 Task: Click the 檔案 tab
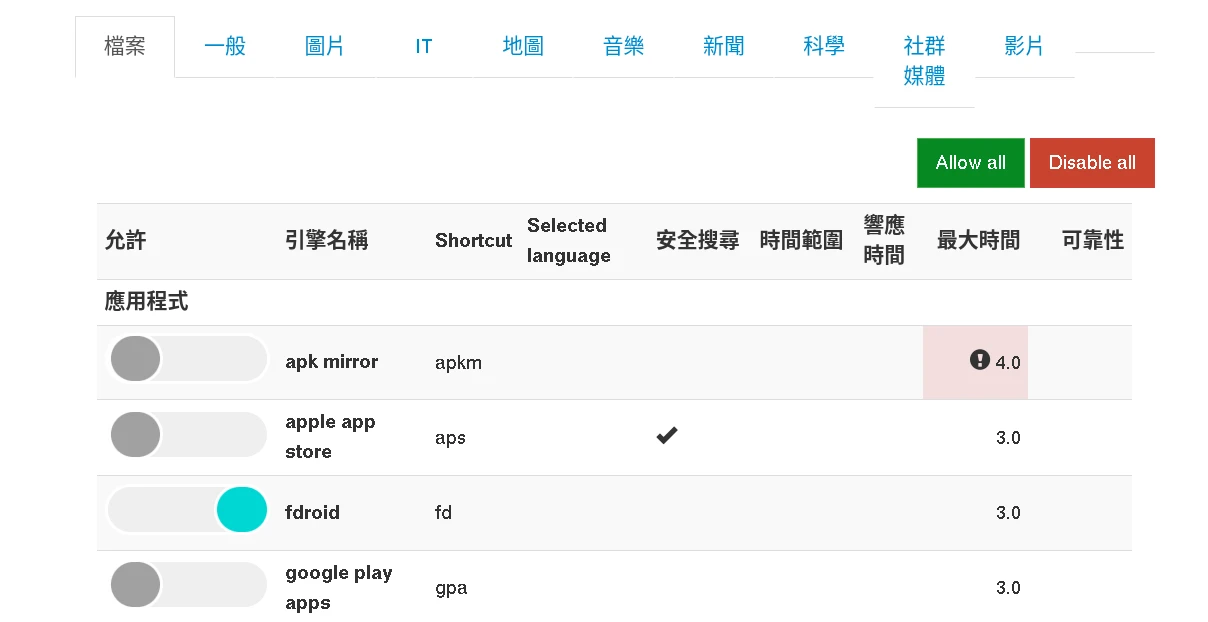(125, 47)
